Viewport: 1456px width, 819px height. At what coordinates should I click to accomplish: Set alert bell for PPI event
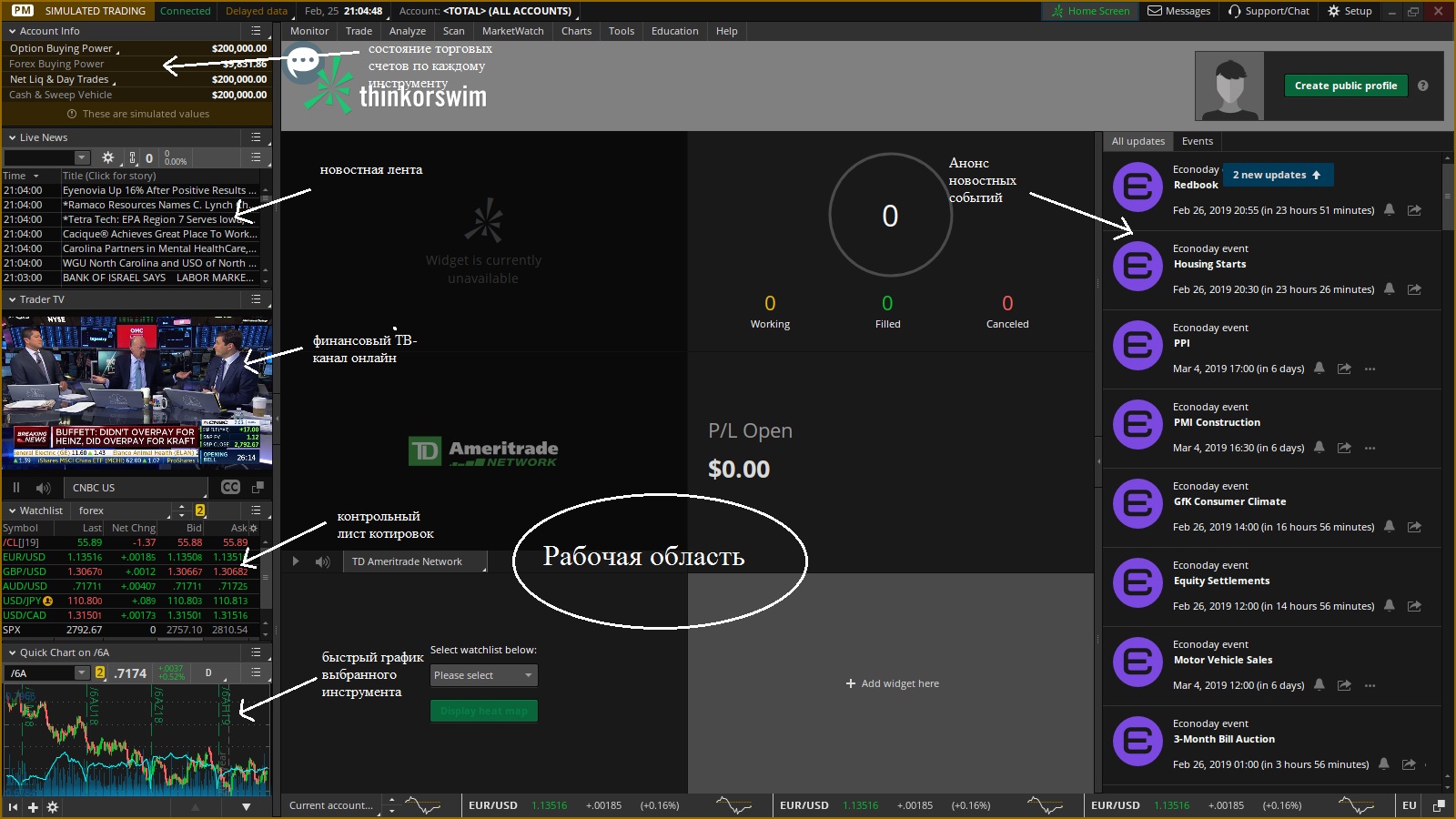(1319, 369)
